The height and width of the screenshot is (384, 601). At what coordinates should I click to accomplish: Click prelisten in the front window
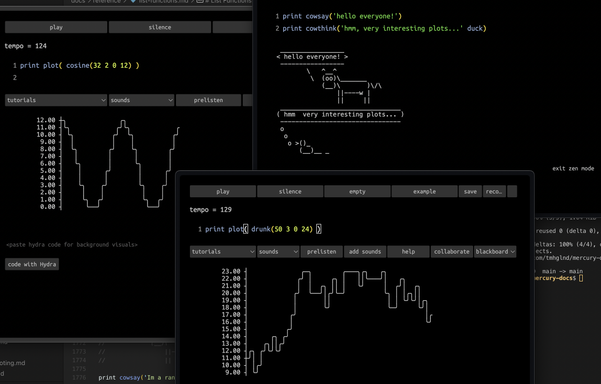click(x=321, y=251)
